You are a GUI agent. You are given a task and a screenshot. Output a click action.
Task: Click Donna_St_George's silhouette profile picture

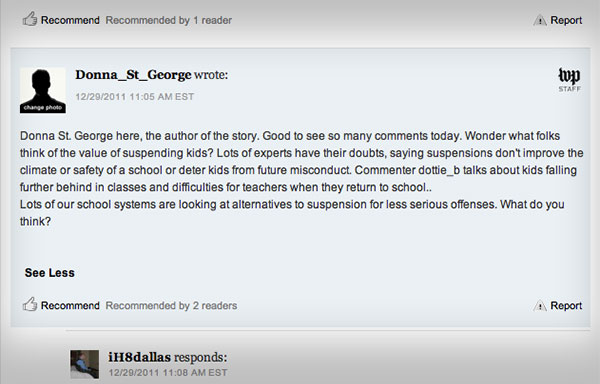(x=43, y=90)
